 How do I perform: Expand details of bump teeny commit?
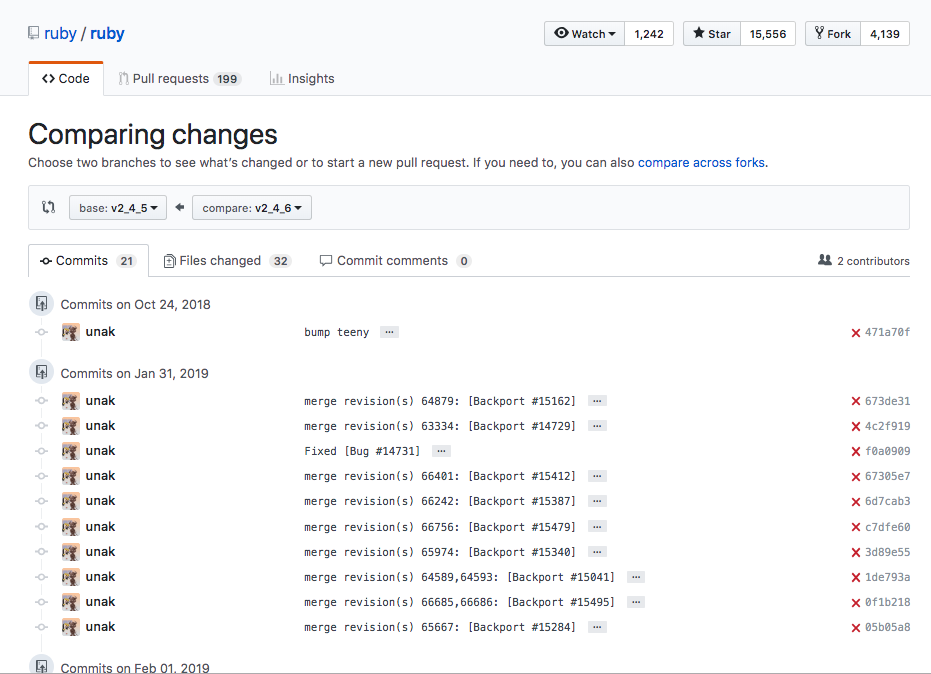(x=390, y=332)
